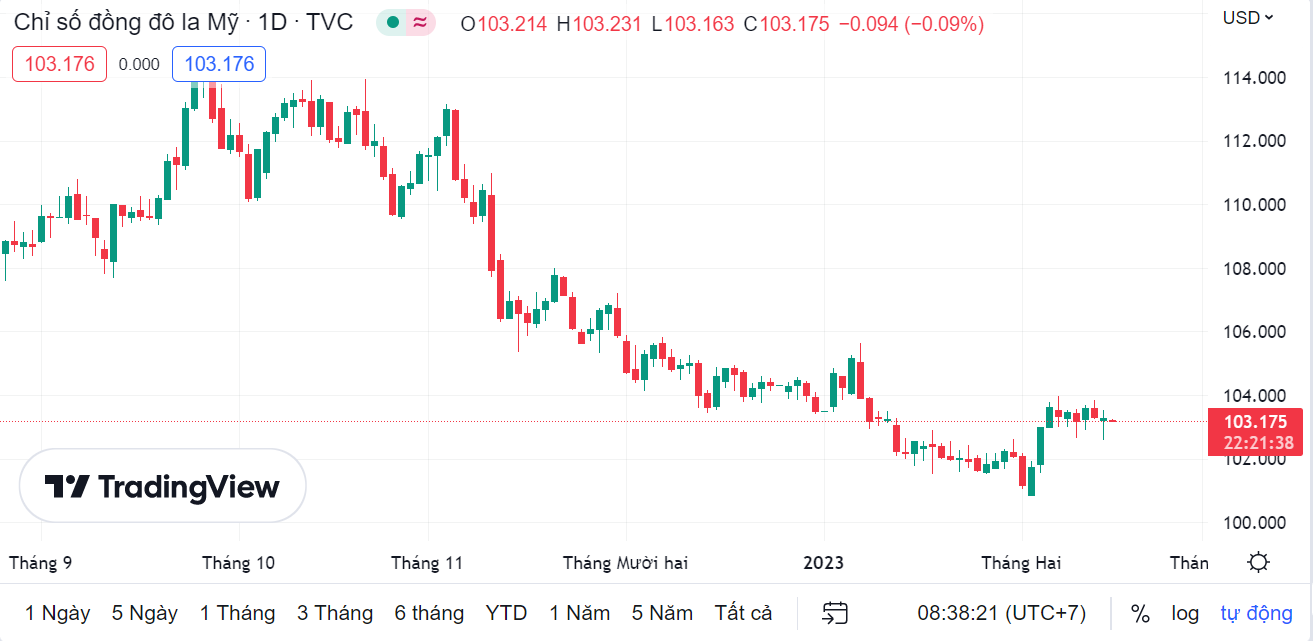The height and width of the screenshot is (641, 1313).
Task: Select the 1 Năm range
Action: [x=580, y=613]
